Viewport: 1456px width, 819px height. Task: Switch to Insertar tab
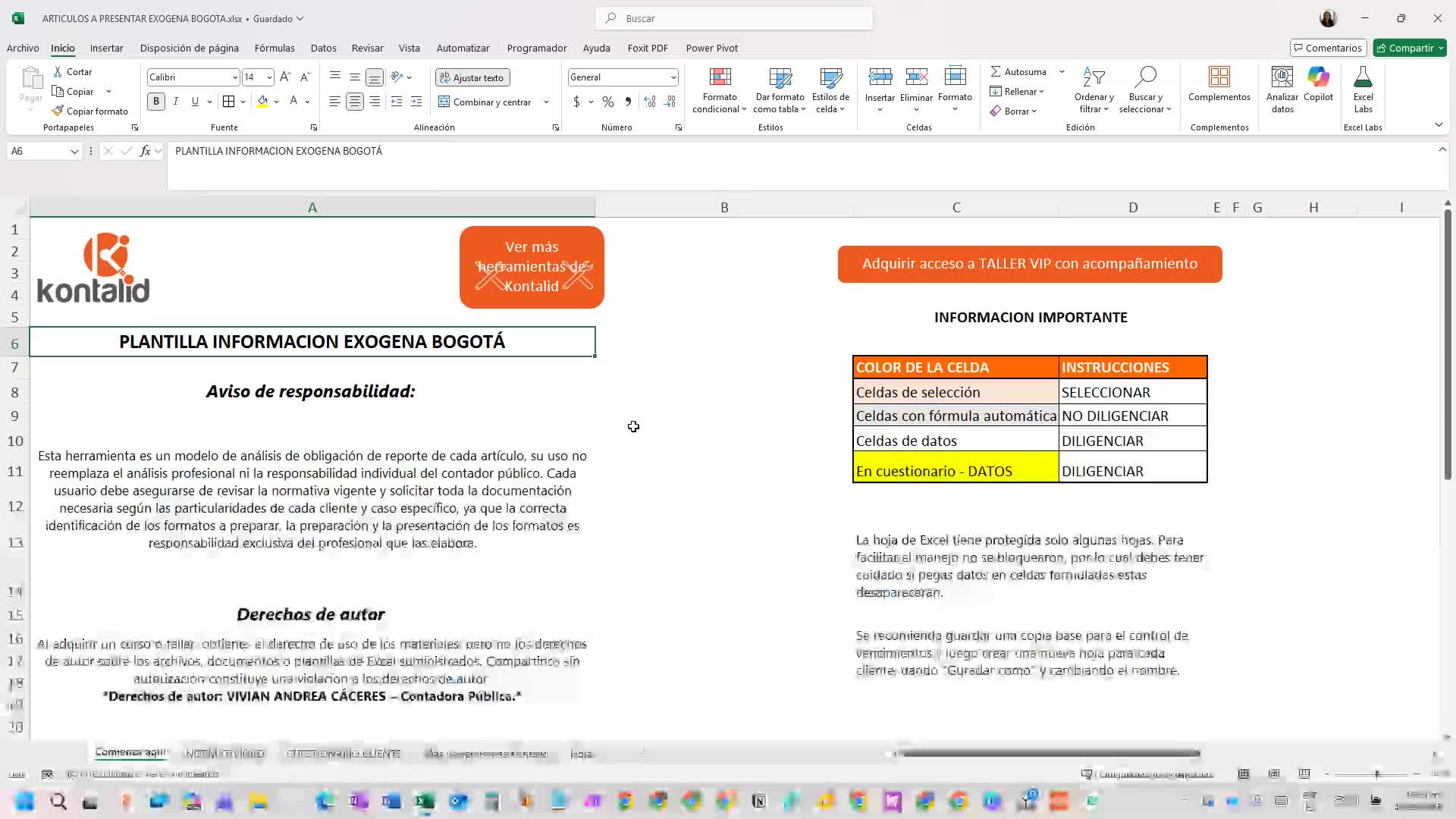coord(106,48)
